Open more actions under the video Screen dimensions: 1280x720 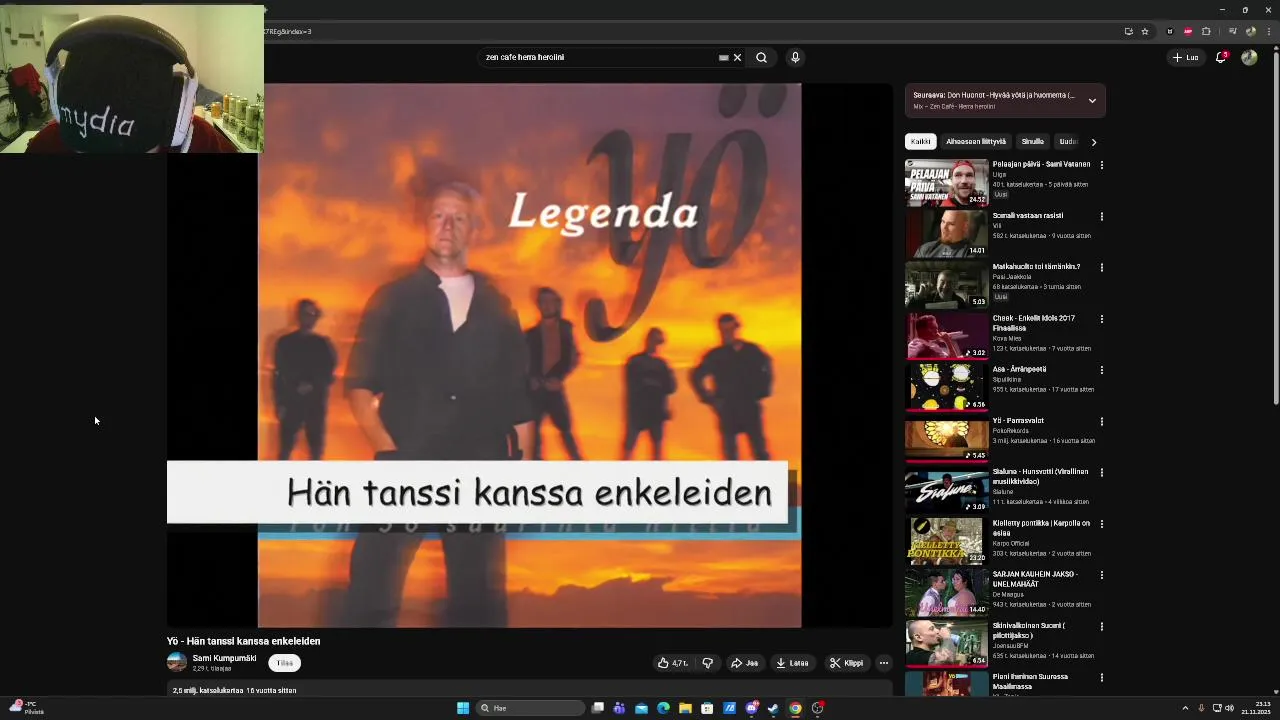point(883,663)
